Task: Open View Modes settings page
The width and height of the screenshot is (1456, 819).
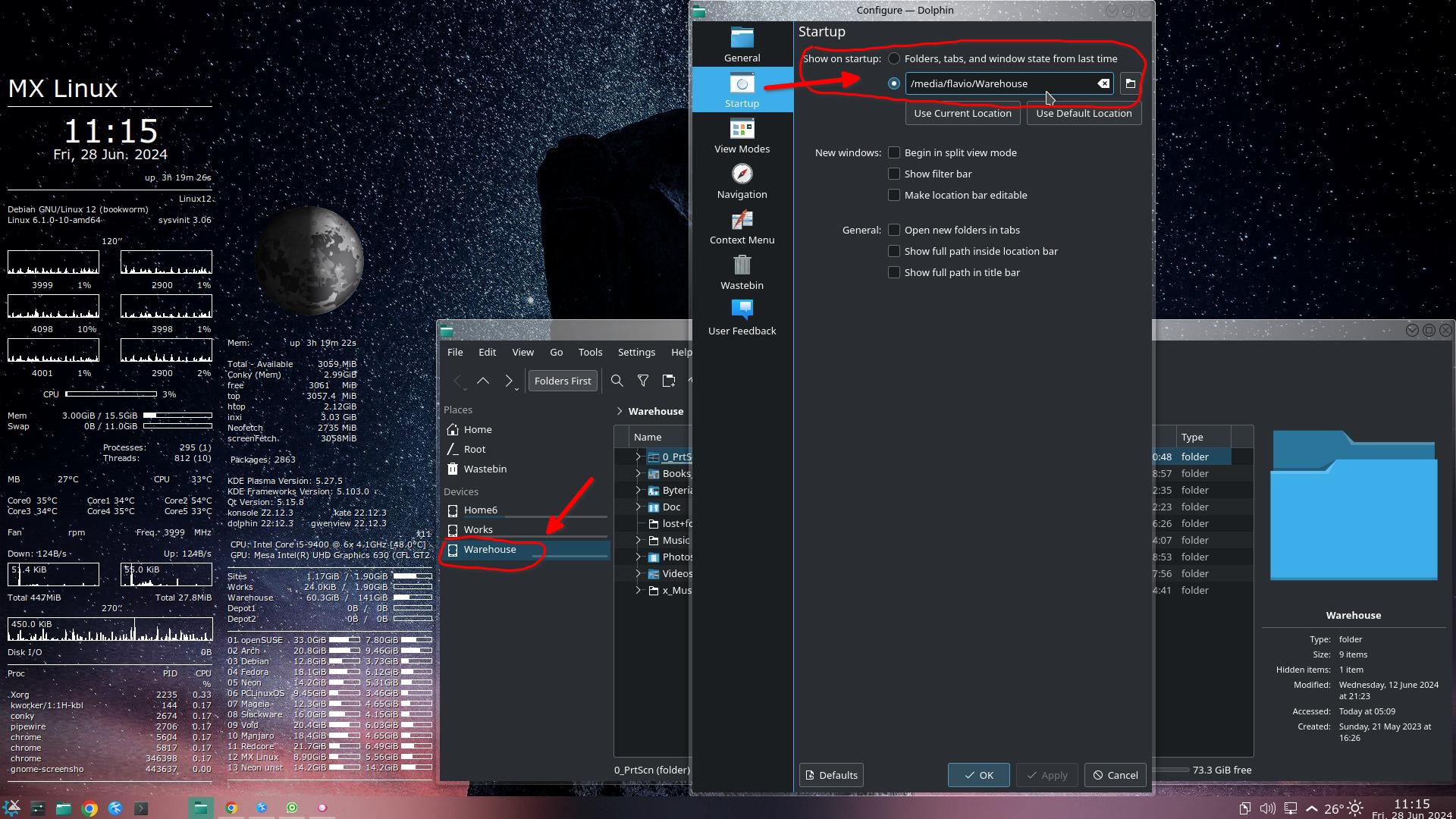Action: (742, 136)
